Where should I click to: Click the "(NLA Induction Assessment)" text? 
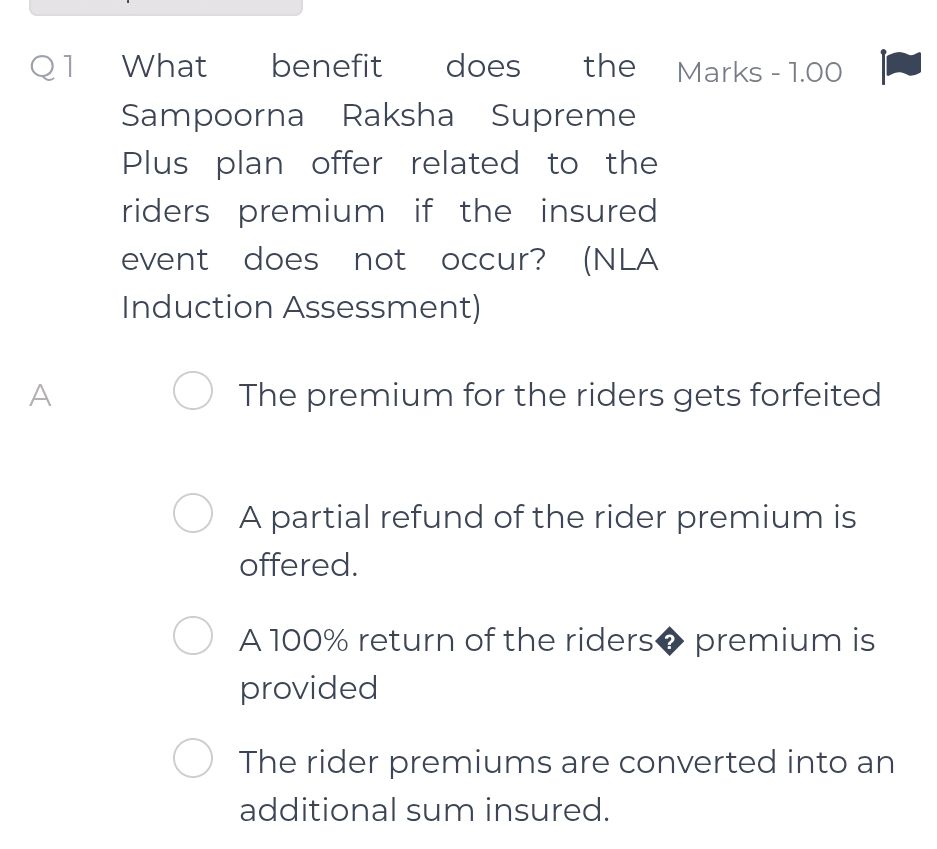point(301,307)
